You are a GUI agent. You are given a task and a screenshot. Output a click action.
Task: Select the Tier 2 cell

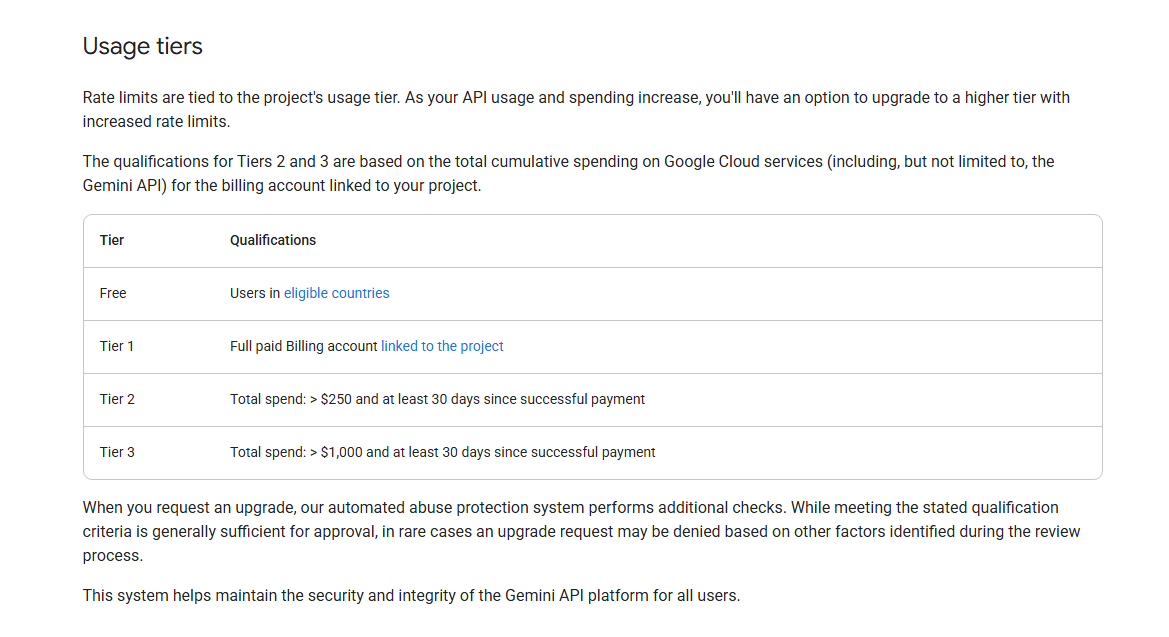coord(117,399)
